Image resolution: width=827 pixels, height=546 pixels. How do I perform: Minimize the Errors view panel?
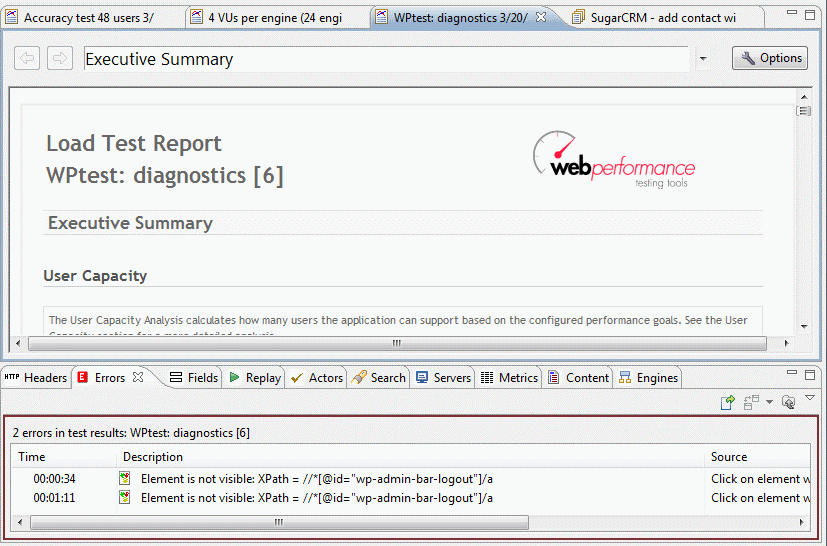click(792, 372)
